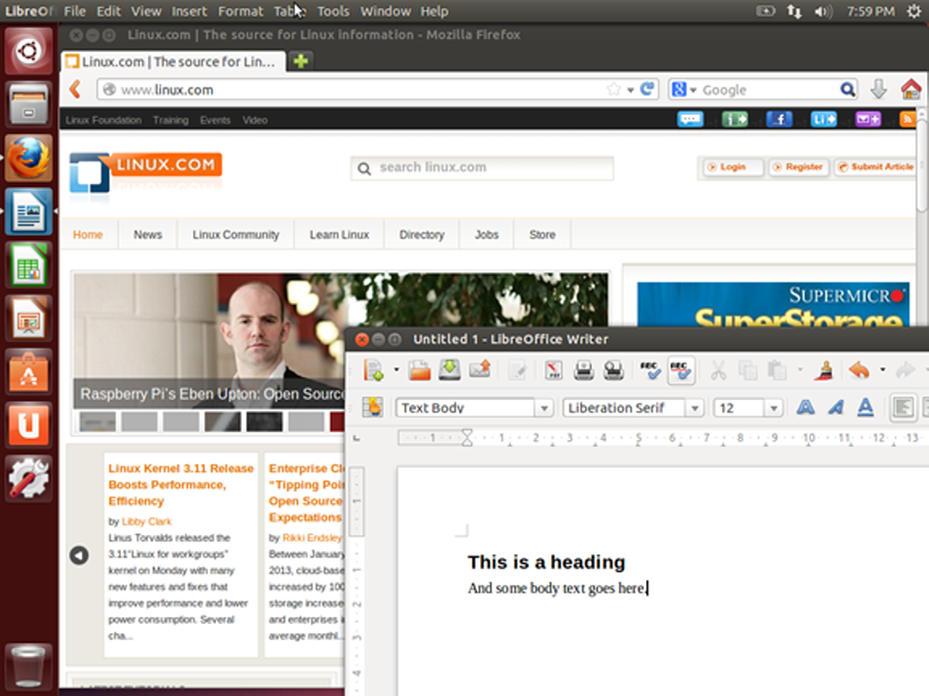The height and width of the screenshot is (696, 929).
Task: Toggle Underline formatting in Writer
Action: click(866, 408)
